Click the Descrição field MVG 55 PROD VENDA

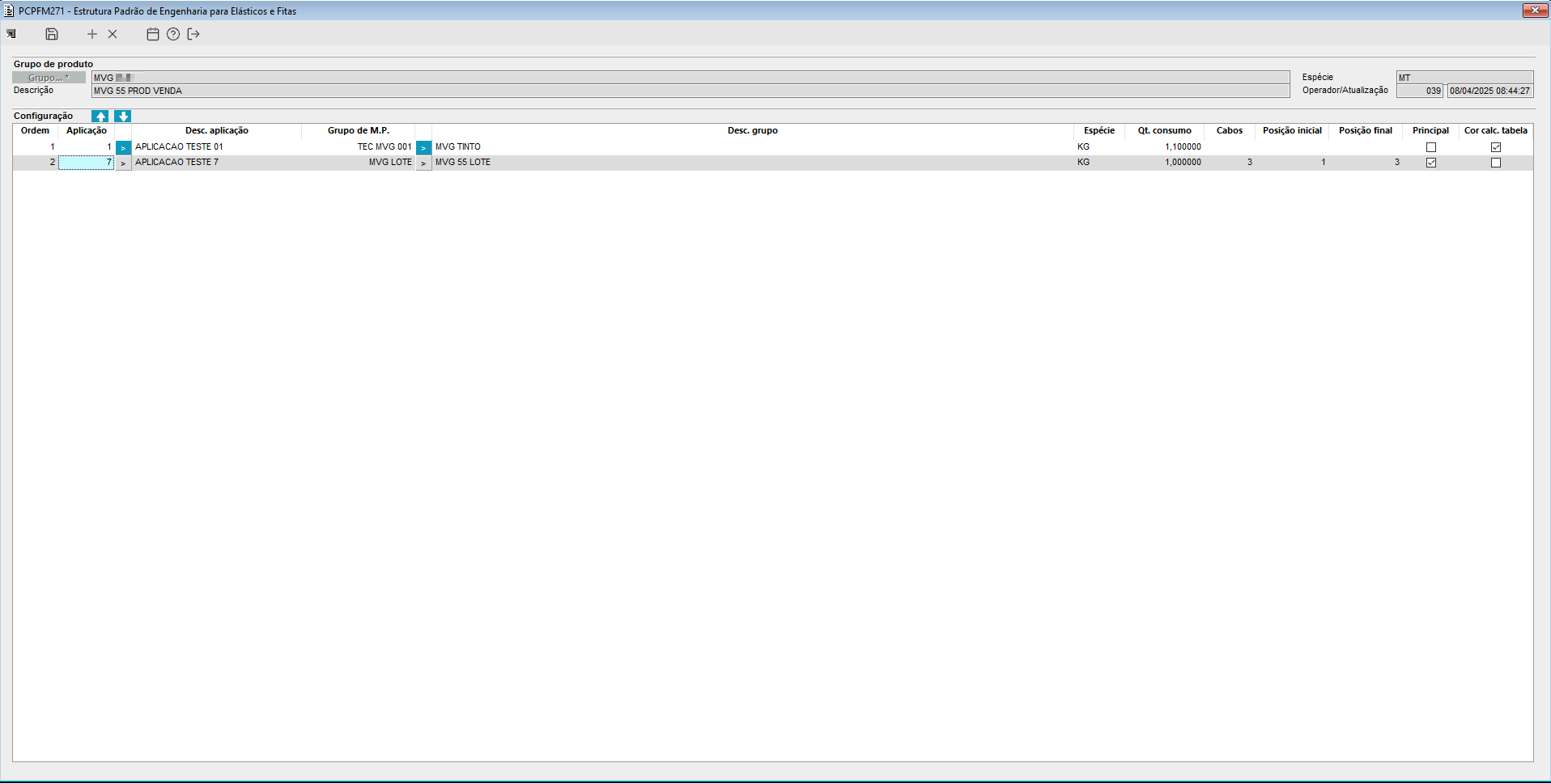pos(691,91)
